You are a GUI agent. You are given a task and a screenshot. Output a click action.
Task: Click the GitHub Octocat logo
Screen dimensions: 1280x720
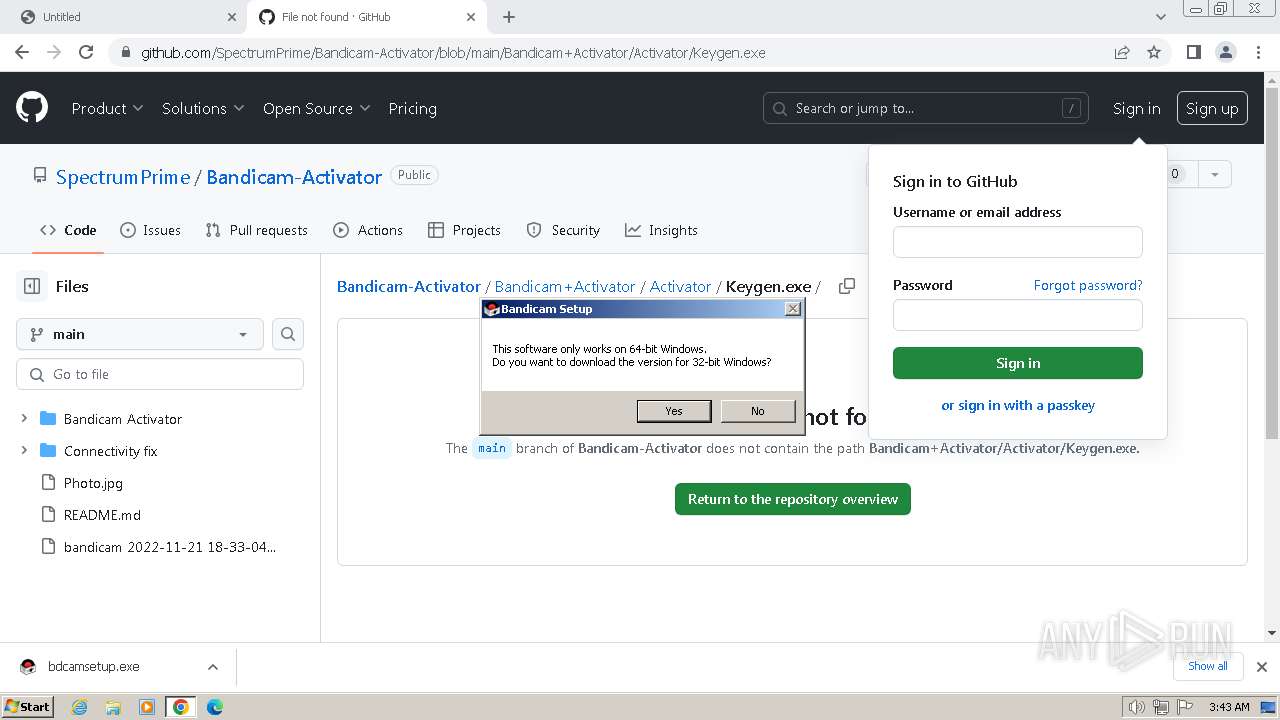pyautogui.click(x=32, y=108)
